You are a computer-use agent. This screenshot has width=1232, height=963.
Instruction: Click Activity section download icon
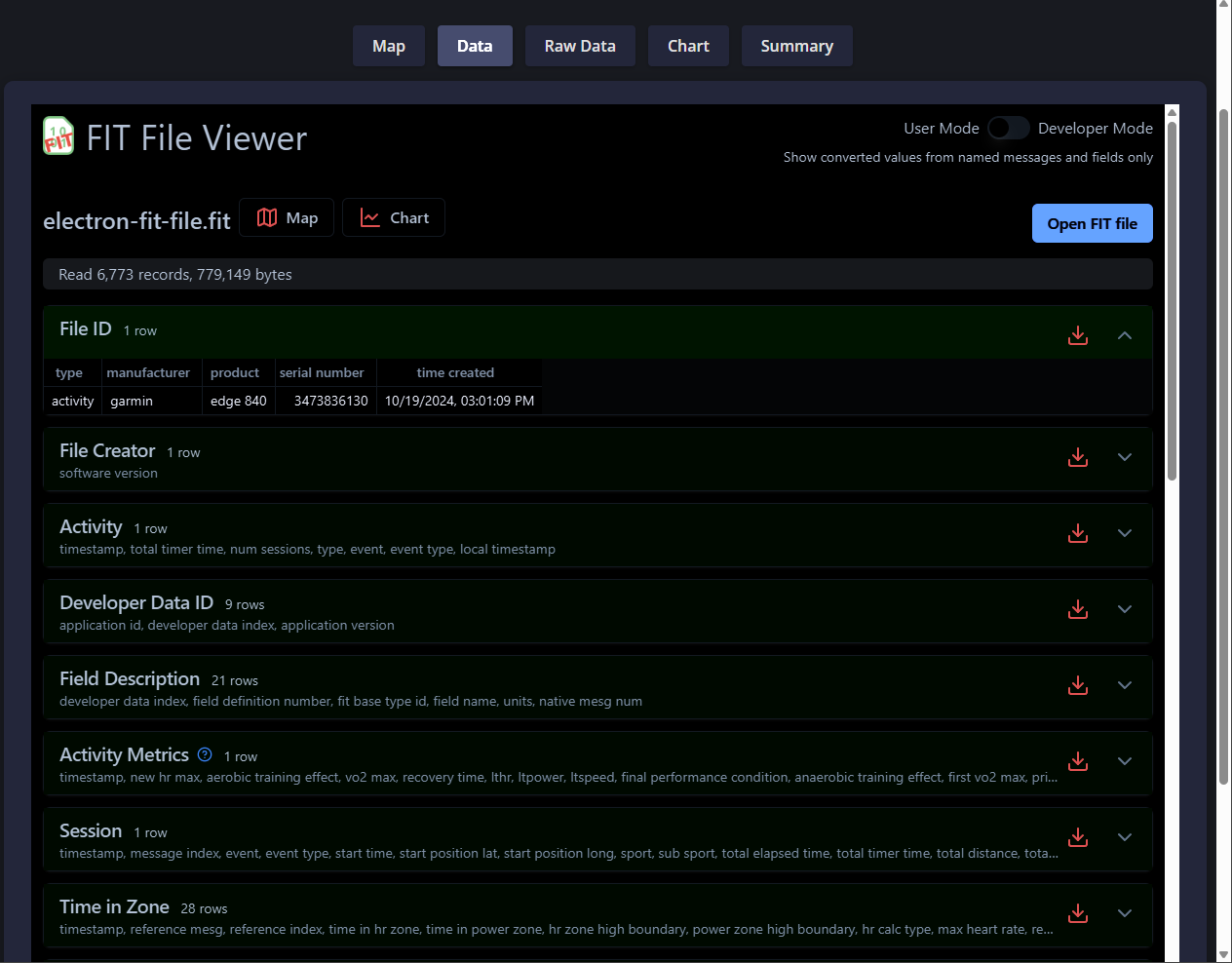coord(1078,533)
